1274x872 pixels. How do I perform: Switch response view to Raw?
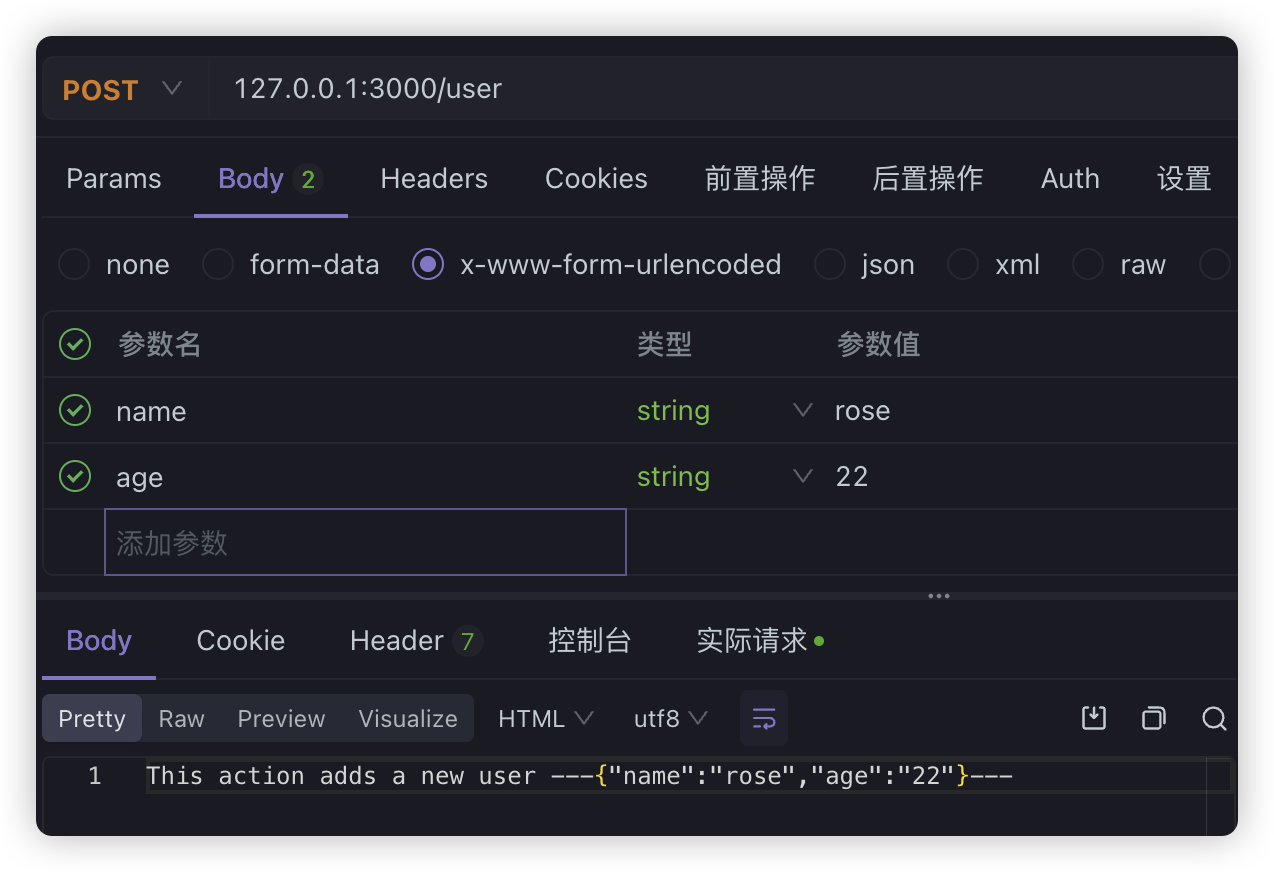(x=181, y=718)
